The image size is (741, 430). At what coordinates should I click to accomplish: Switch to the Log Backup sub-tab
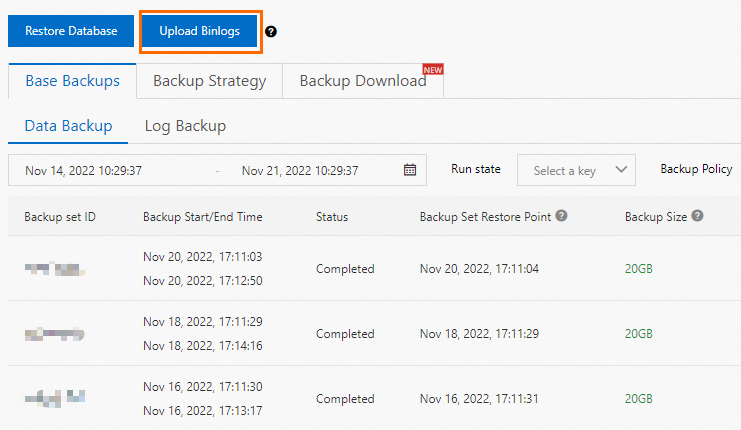click(185, 126)
